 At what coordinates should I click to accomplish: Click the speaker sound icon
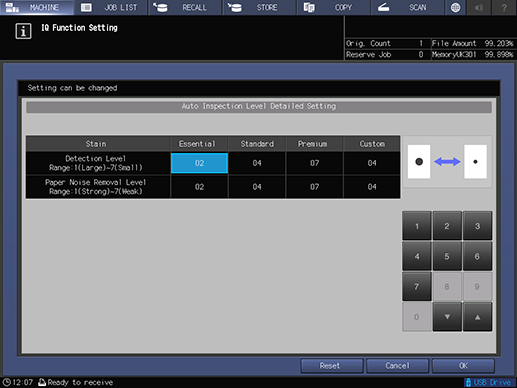coord(479,7)
